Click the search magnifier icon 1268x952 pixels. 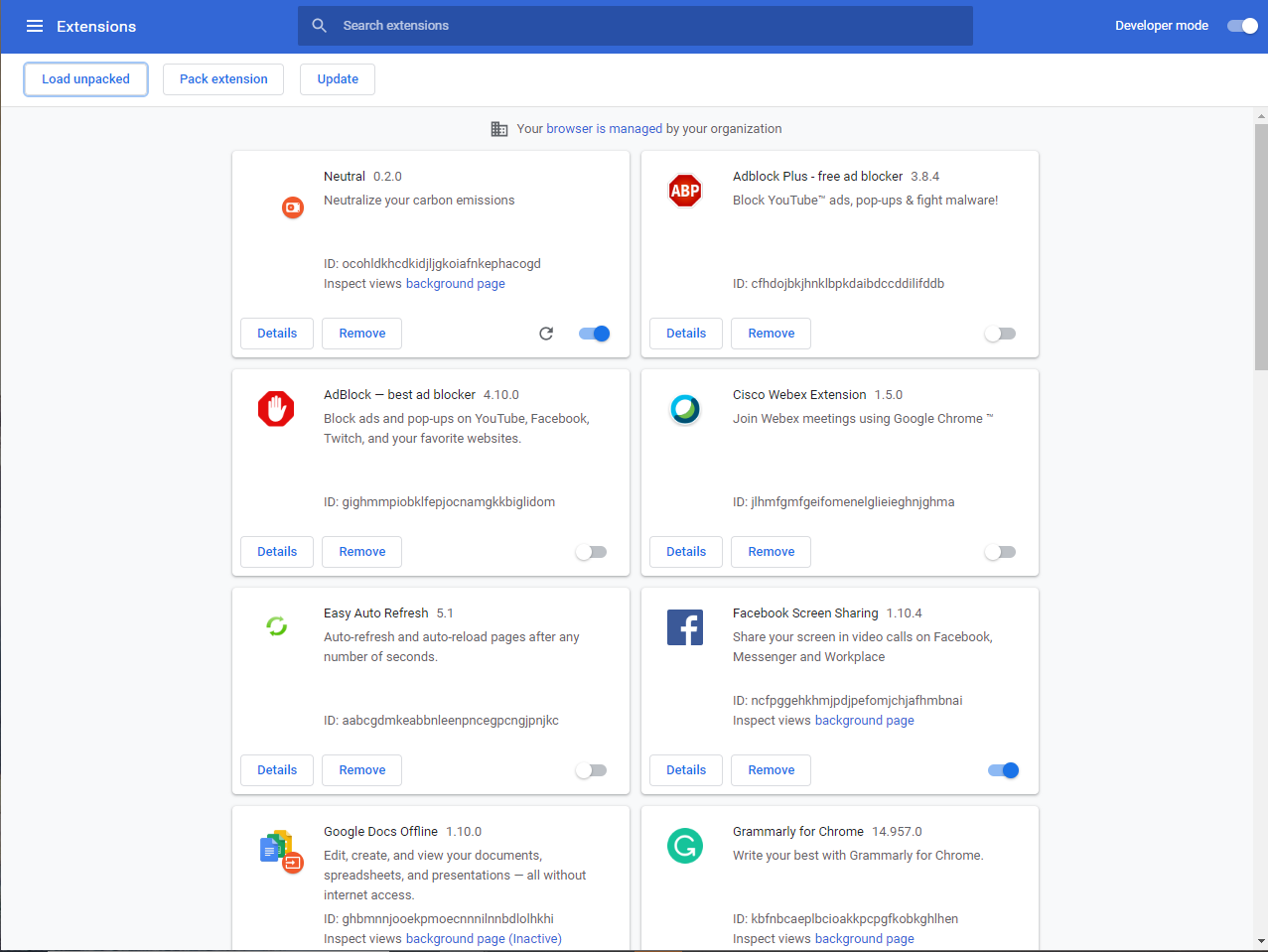pos(320,26)
